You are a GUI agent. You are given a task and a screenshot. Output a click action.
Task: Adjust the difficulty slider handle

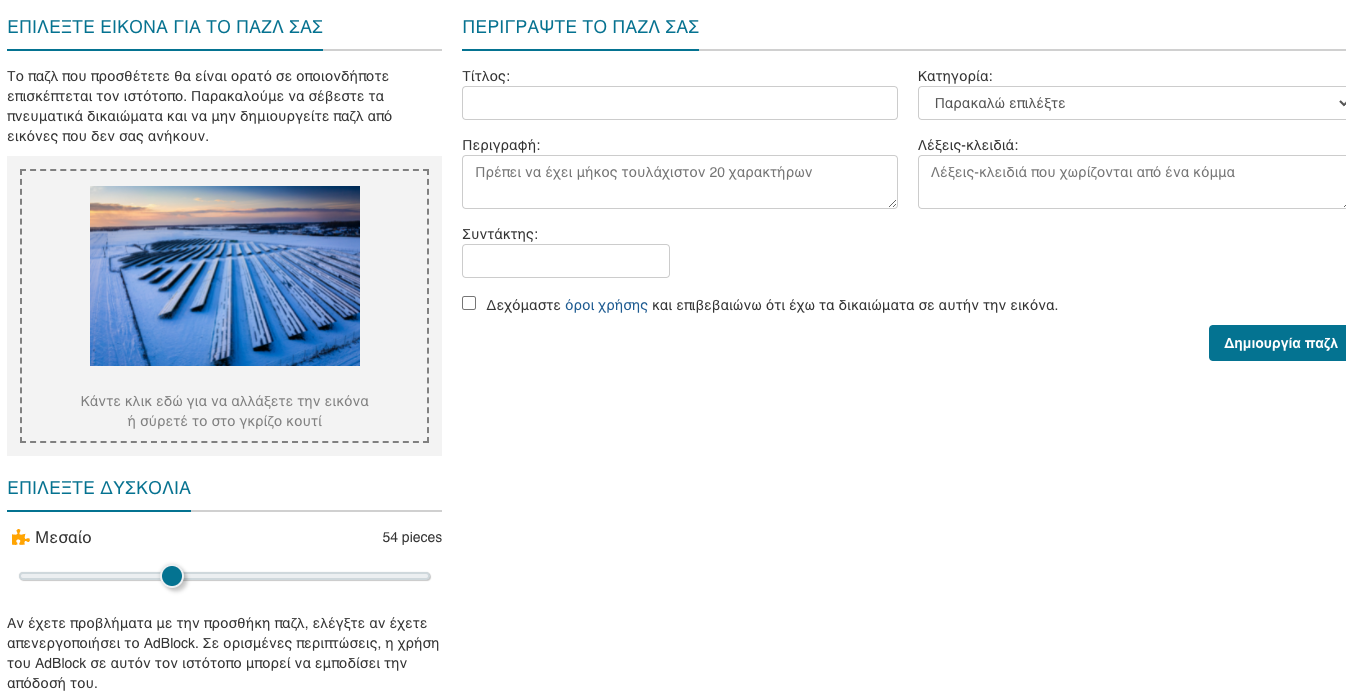point(171,576)
